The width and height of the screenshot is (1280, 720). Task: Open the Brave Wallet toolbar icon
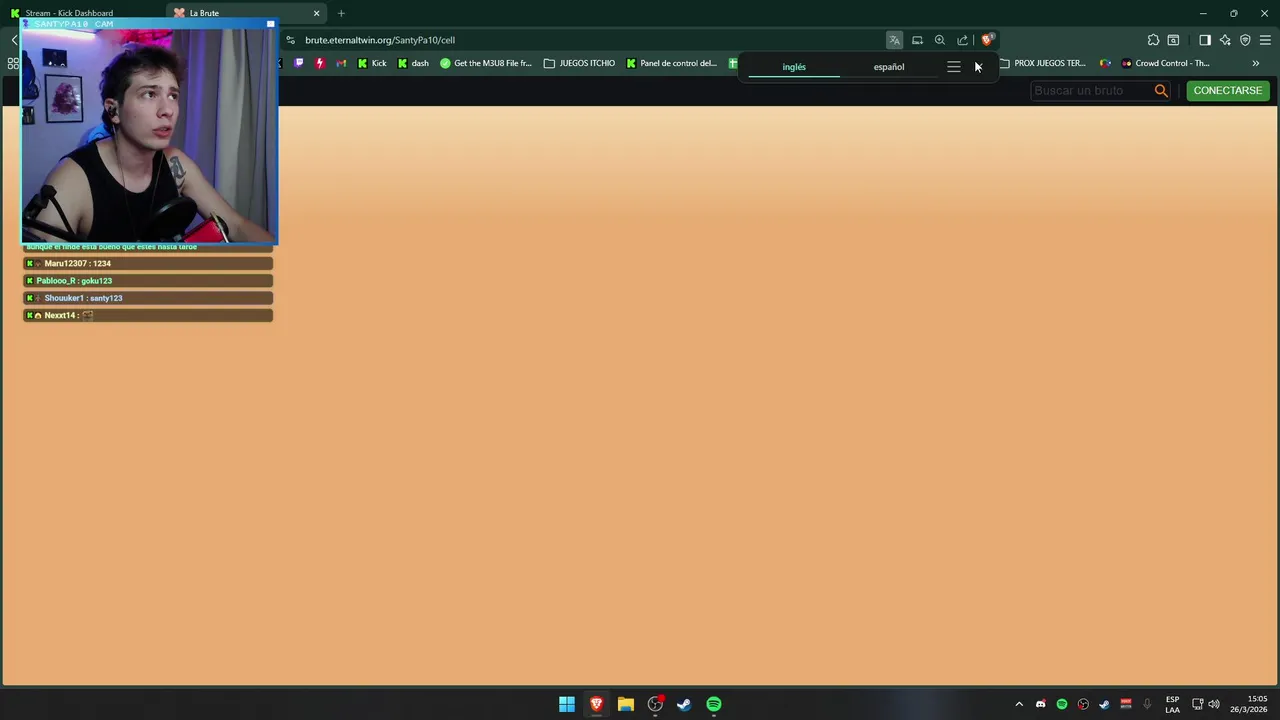(x=1173, y=40)
